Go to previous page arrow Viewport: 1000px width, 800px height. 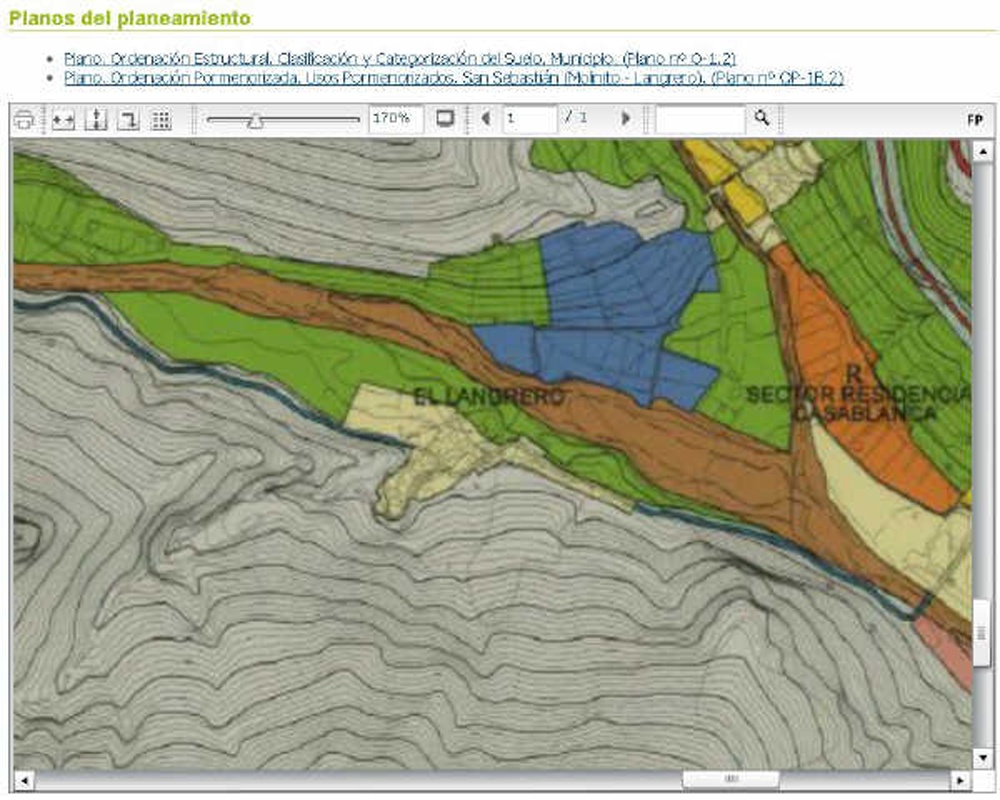pyautogui.click(x=486, y=119)
